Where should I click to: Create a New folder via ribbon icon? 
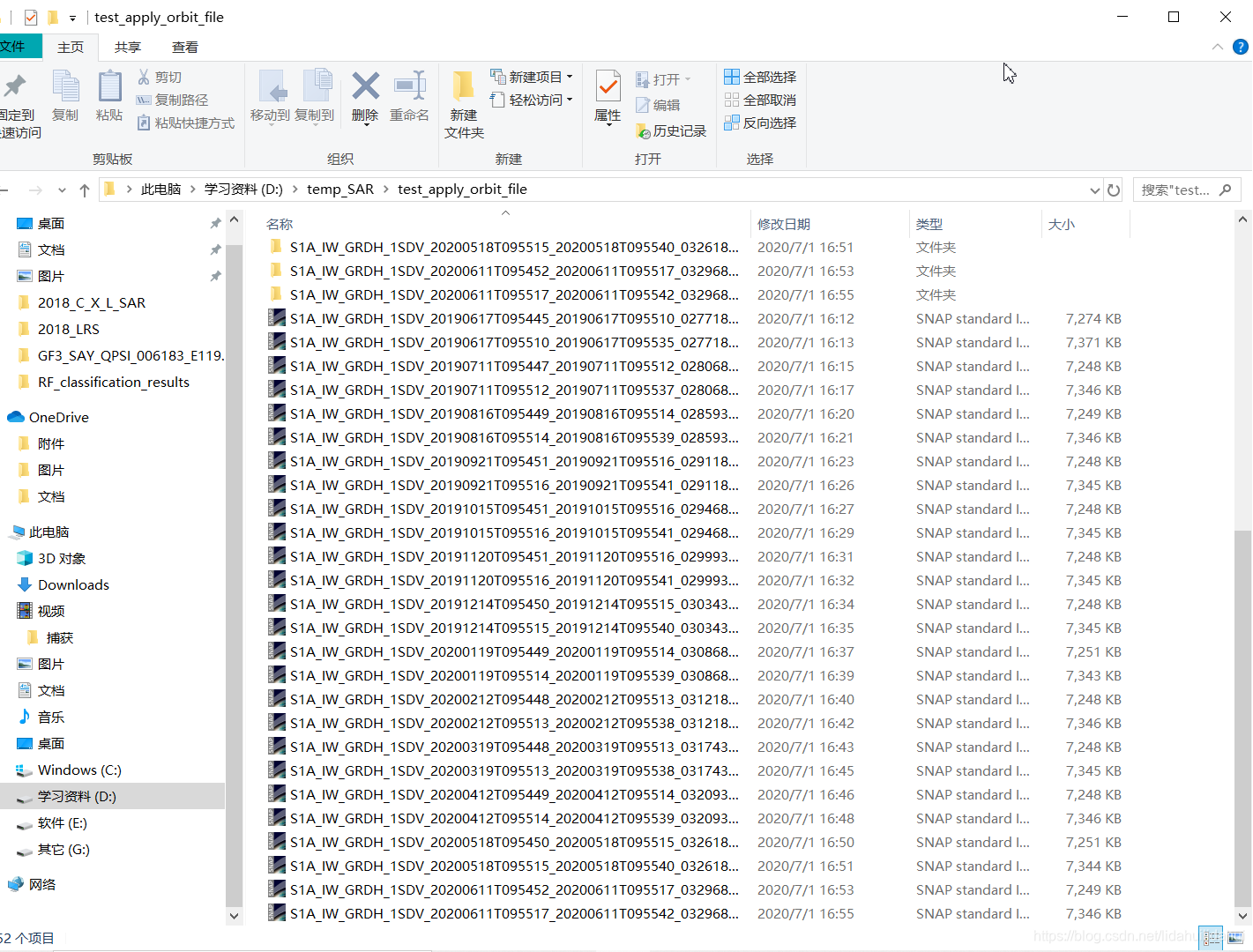click(x=464, y=86)
